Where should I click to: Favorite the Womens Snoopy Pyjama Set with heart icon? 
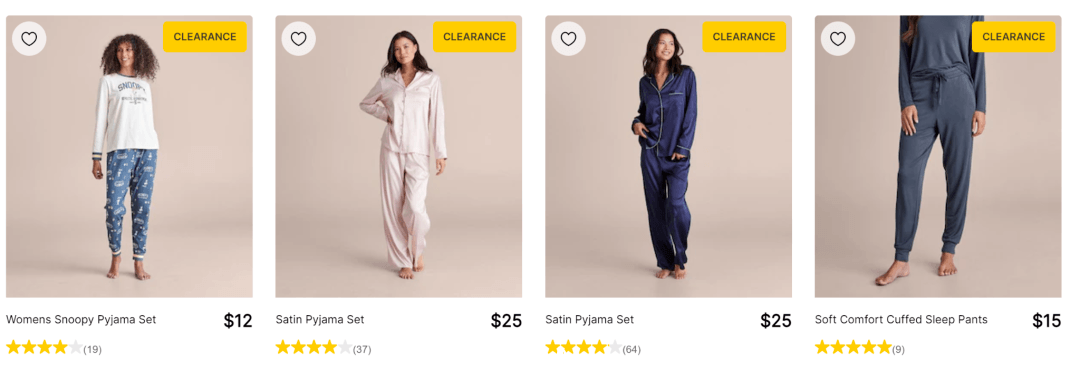[x=29, y=39]
